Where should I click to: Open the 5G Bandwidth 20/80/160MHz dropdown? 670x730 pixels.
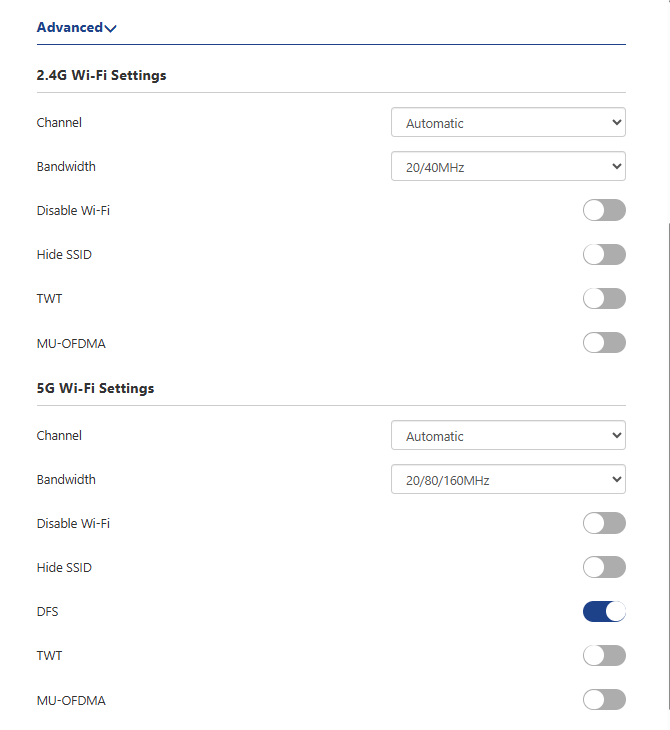click(508, 480)
